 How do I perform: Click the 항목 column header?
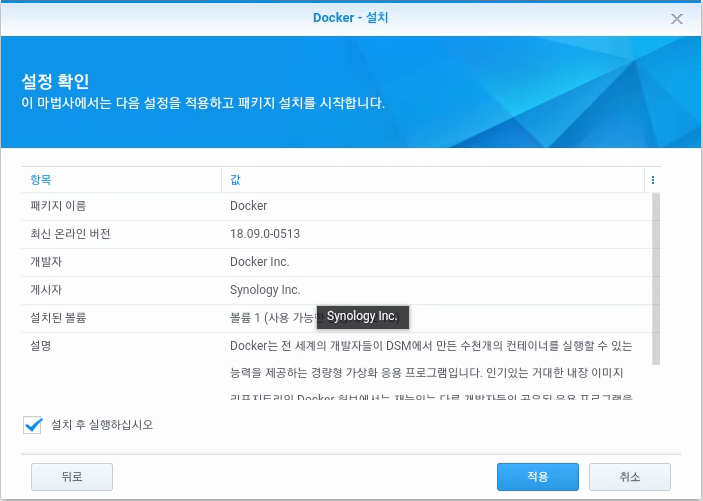(121, 180)
